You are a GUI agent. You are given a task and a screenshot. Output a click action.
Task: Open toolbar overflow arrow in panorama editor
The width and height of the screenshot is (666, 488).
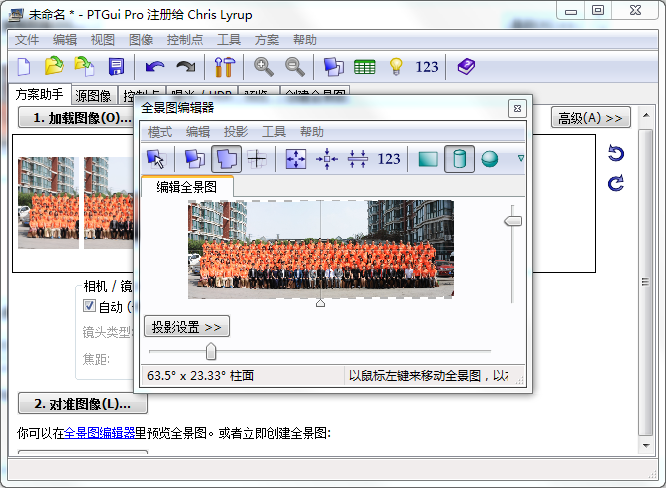coord(520,159)
